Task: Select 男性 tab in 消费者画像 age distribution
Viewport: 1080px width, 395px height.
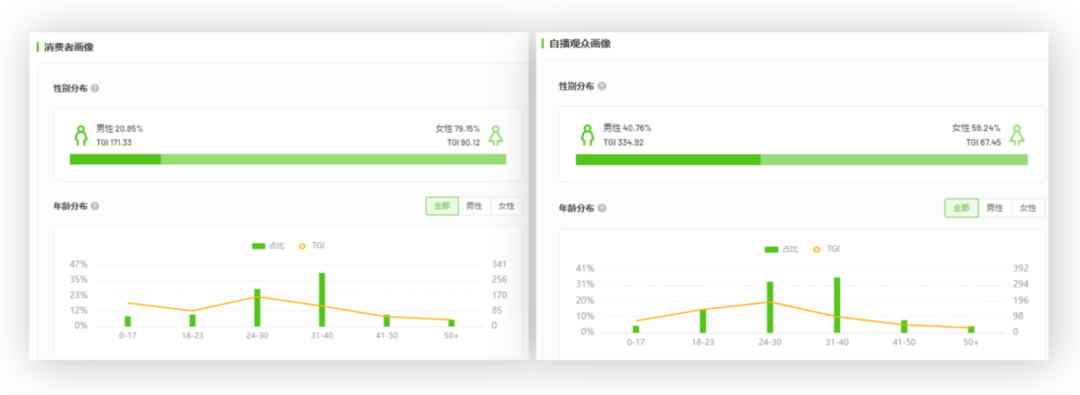Action: tap(475, 206)
